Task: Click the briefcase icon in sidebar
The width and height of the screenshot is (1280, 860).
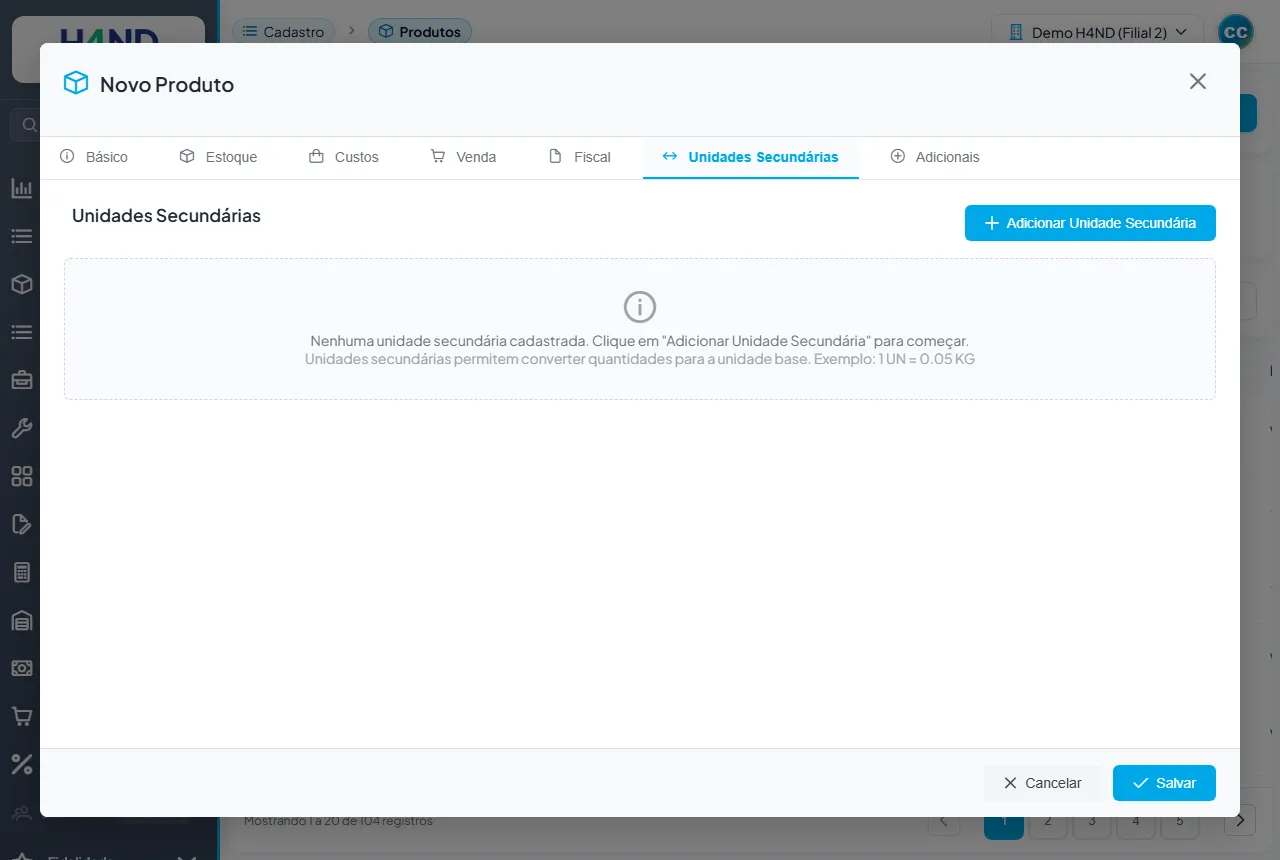Action: [21, 380]
